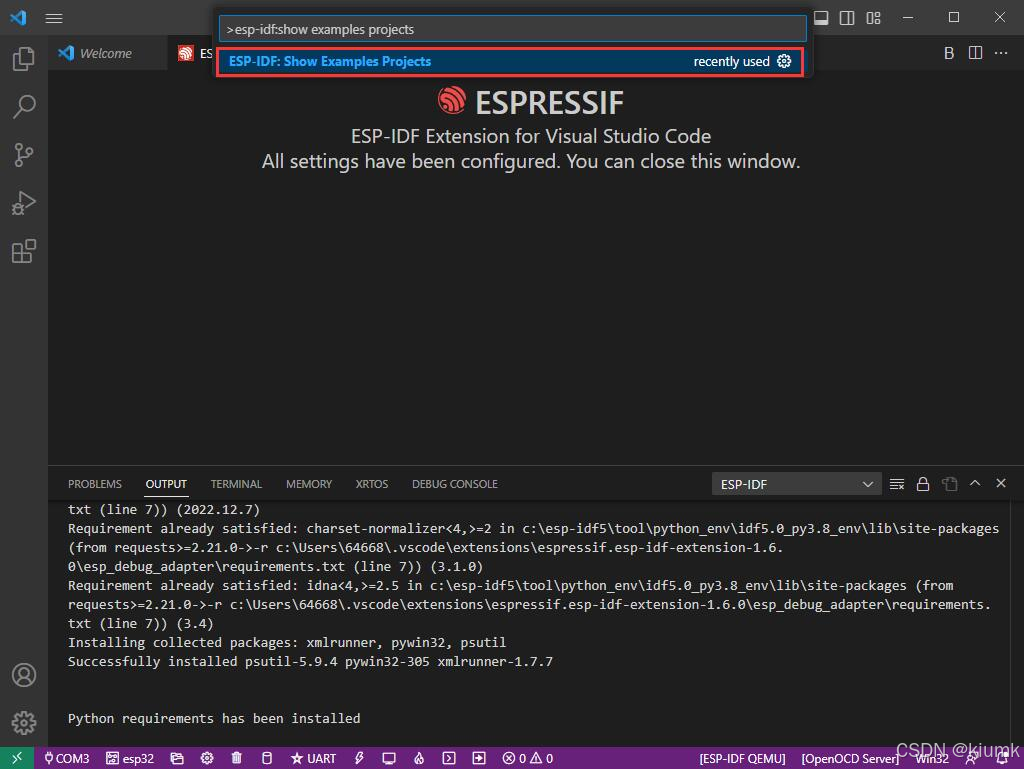Change the esp32 device target
The width and height of the screenshot is (1024, 769).
pyautogui.click(x=130, y=759)
